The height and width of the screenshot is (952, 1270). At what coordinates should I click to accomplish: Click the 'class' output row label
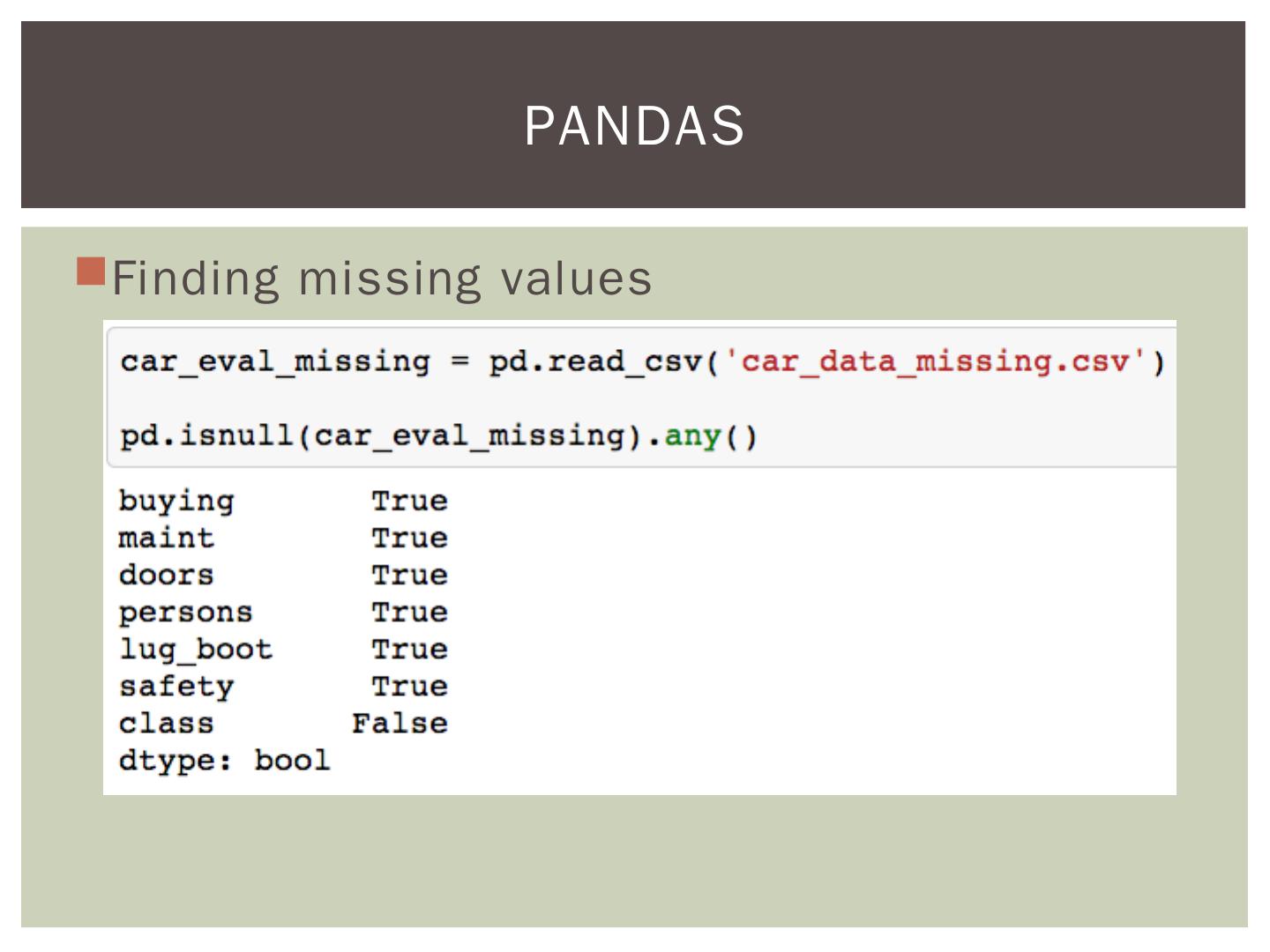167,723
